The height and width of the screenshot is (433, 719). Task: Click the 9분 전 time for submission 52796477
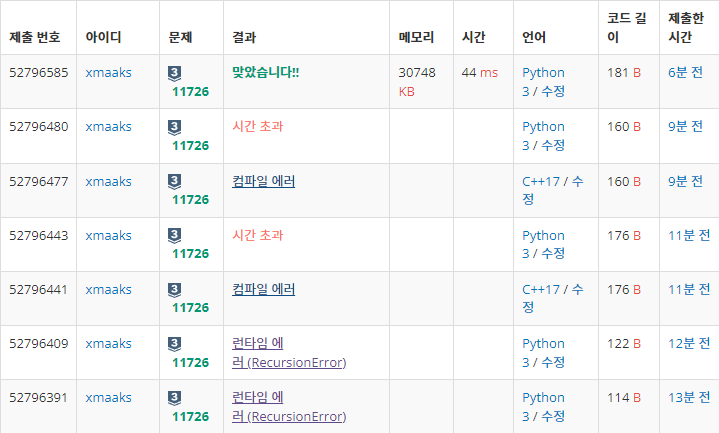pyautogui.click(x=686, y=182)
